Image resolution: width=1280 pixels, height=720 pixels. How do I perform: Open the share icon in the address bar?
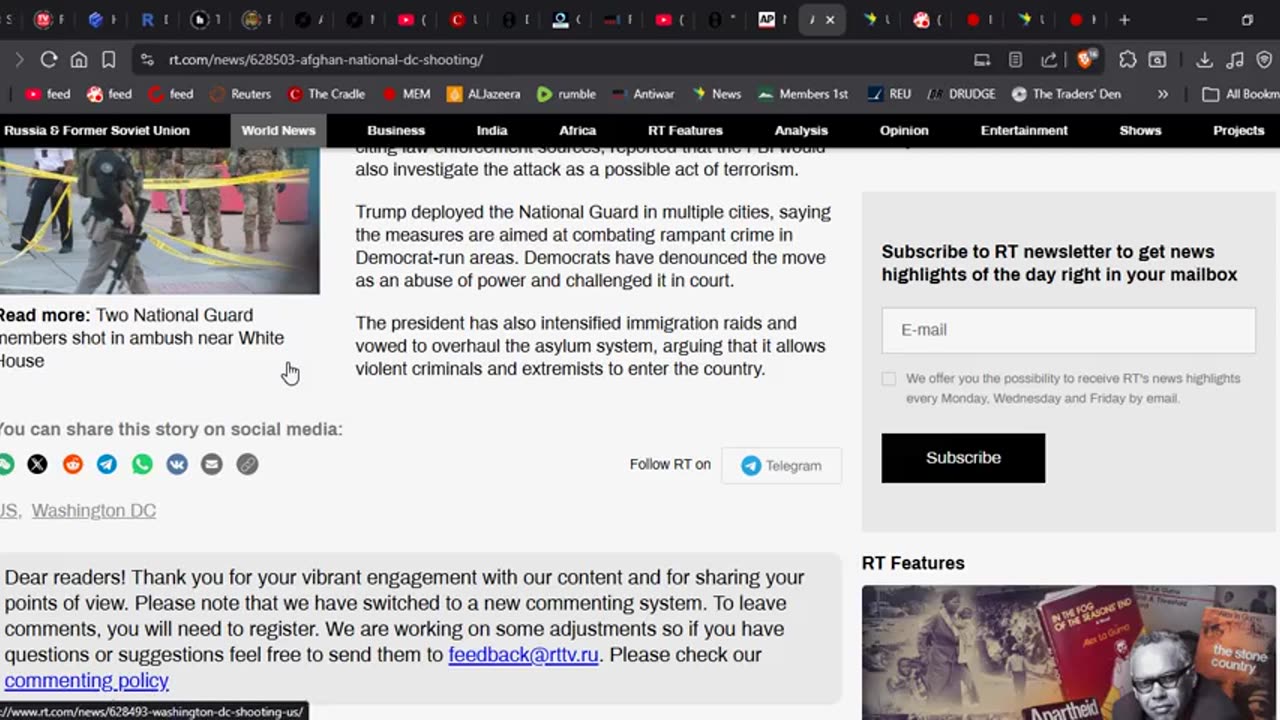click(x=1049, y=60)
